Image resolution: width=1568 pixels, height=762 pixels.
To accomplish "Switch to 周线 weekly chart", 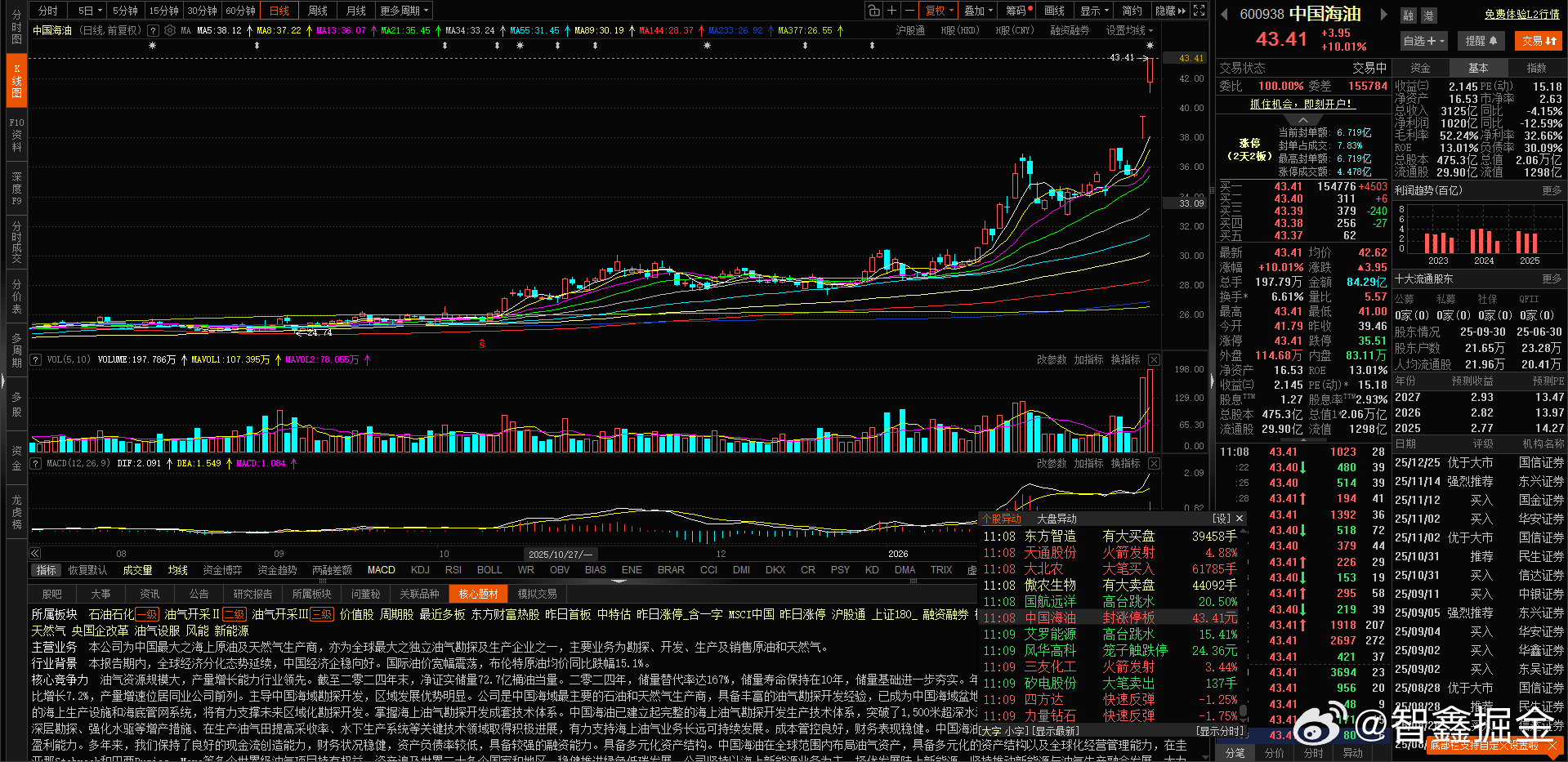I will click(x=318, y=11).
